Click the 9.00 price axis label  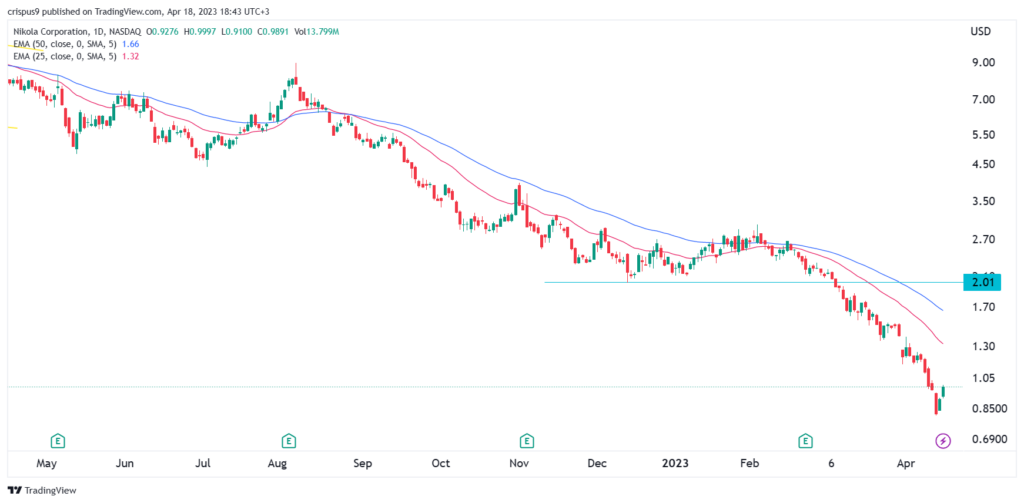[x=982, y=63]
